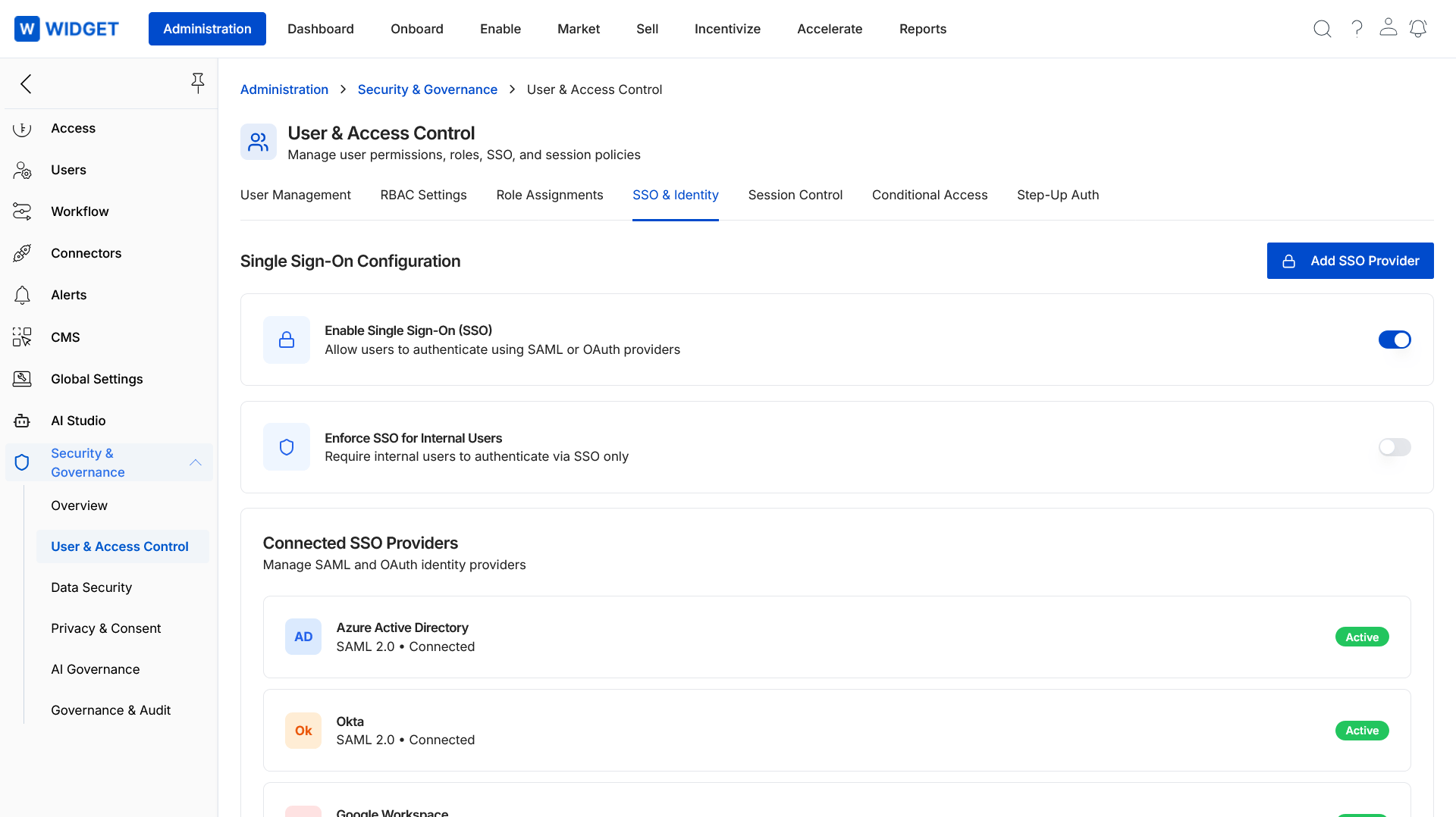The height and width of the screenshot is (817, 1456).
Task: Open the RBAC Settings tab
Action: [423, 195]
